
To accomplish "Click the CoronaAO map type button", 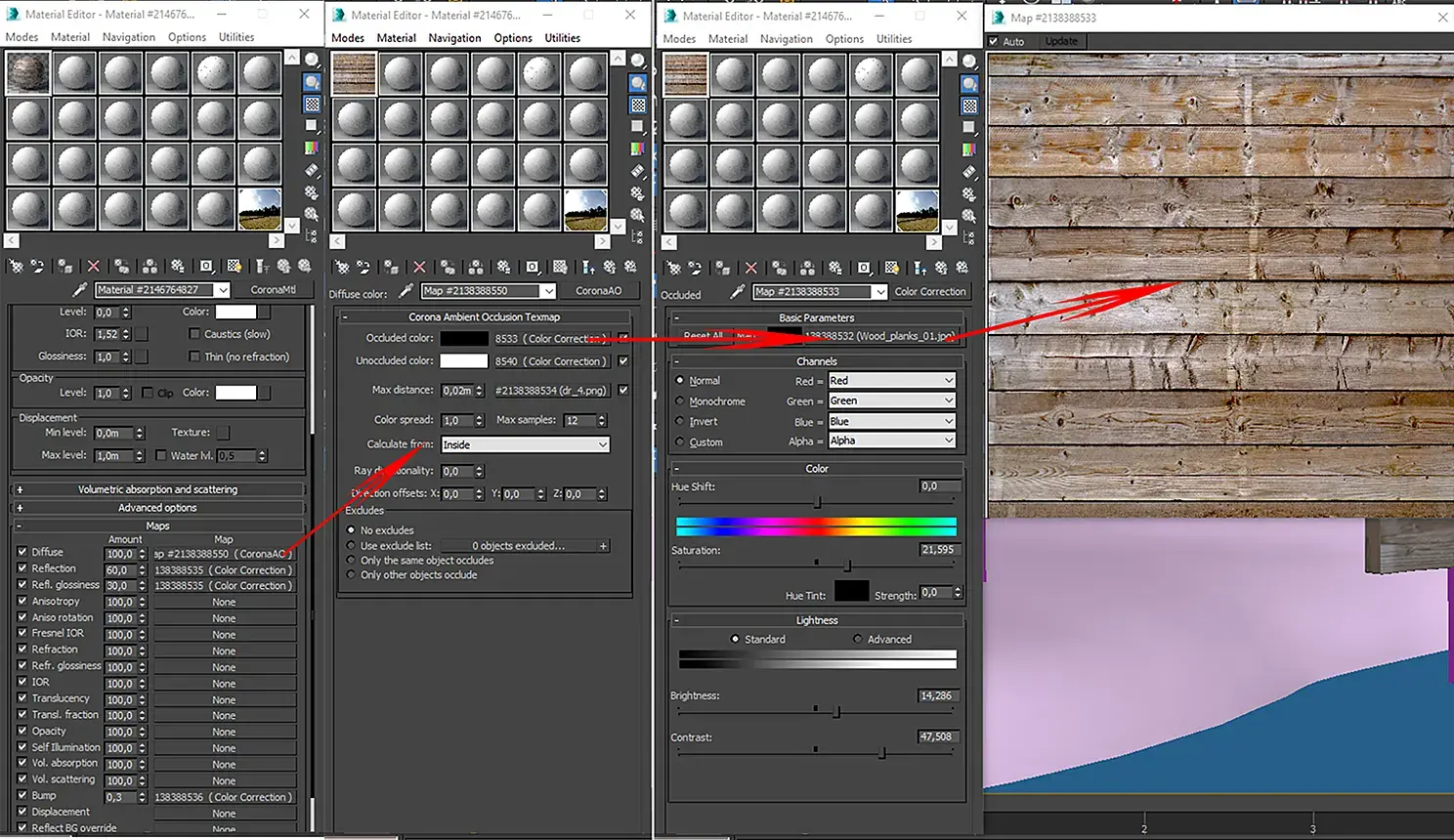I will coord(599,291).
